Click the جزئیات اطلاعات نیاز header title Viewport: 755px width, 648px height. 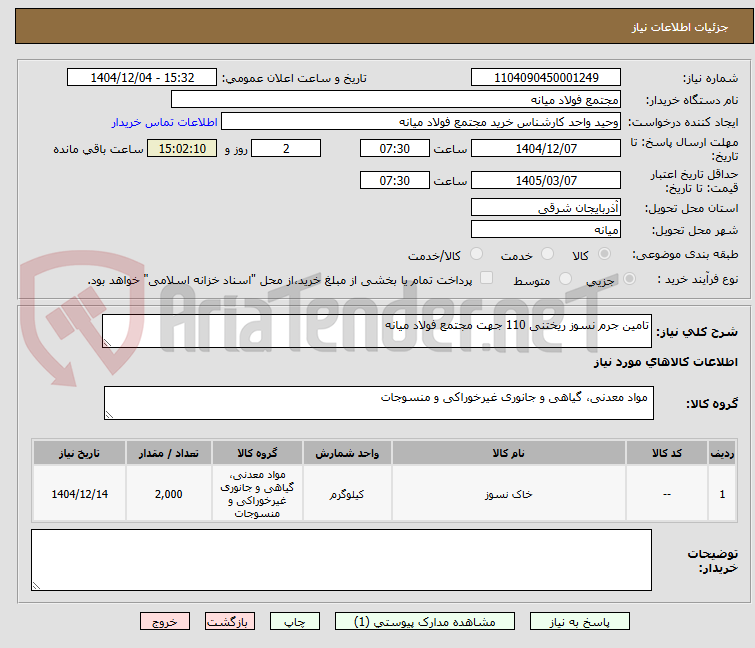coord(679,27)
